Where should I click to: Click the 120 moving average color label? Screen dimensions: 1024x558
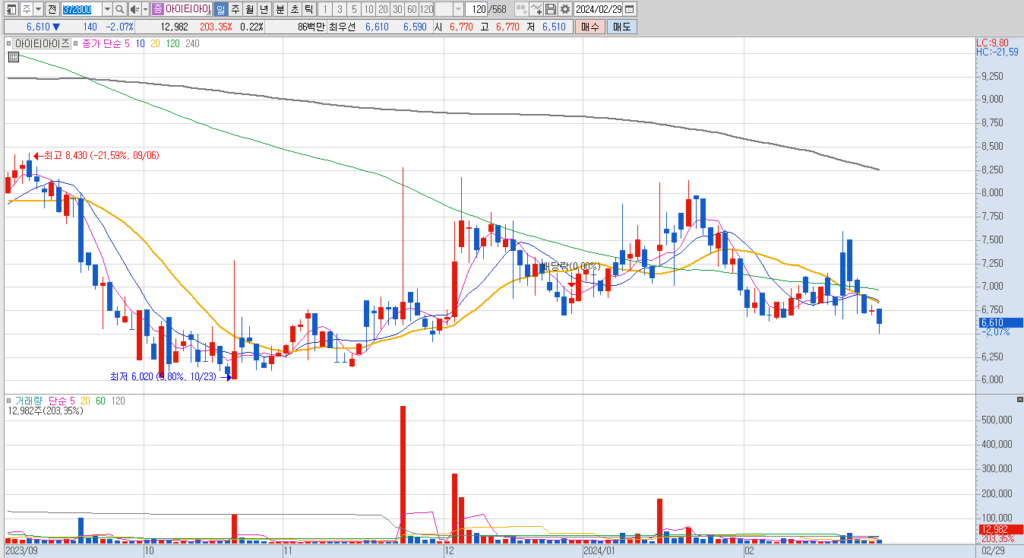click(x=172, y=44)
